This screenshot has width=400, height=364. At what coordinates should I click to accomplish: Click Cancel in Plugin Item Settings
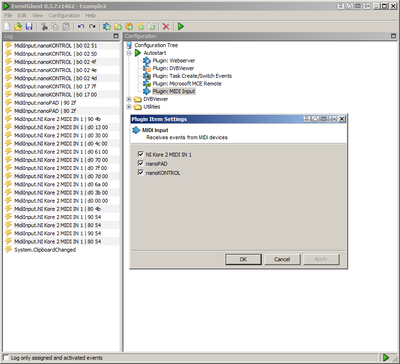[282, 259]
